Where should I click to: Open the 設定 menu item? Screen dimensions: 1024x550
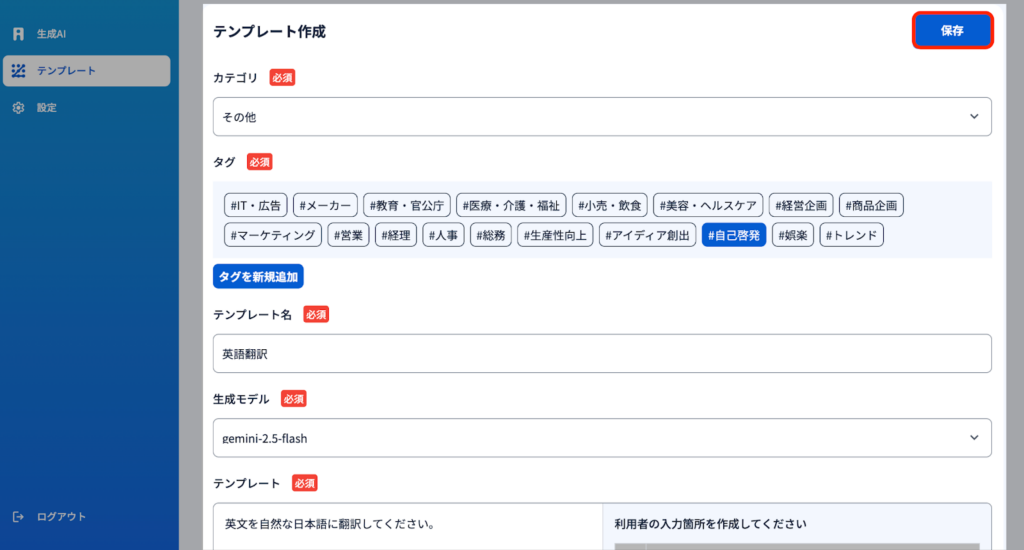tap(47, 108)
